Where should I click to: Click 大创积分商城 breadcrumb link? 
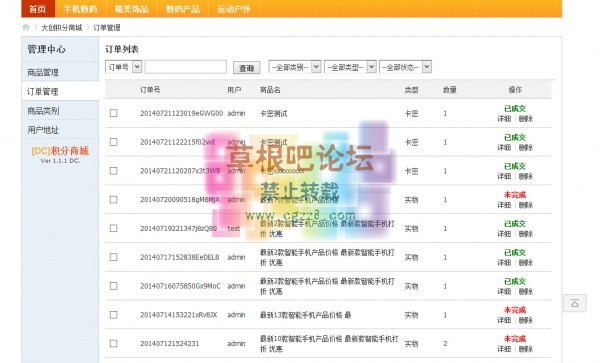click(x=62, y=28)
